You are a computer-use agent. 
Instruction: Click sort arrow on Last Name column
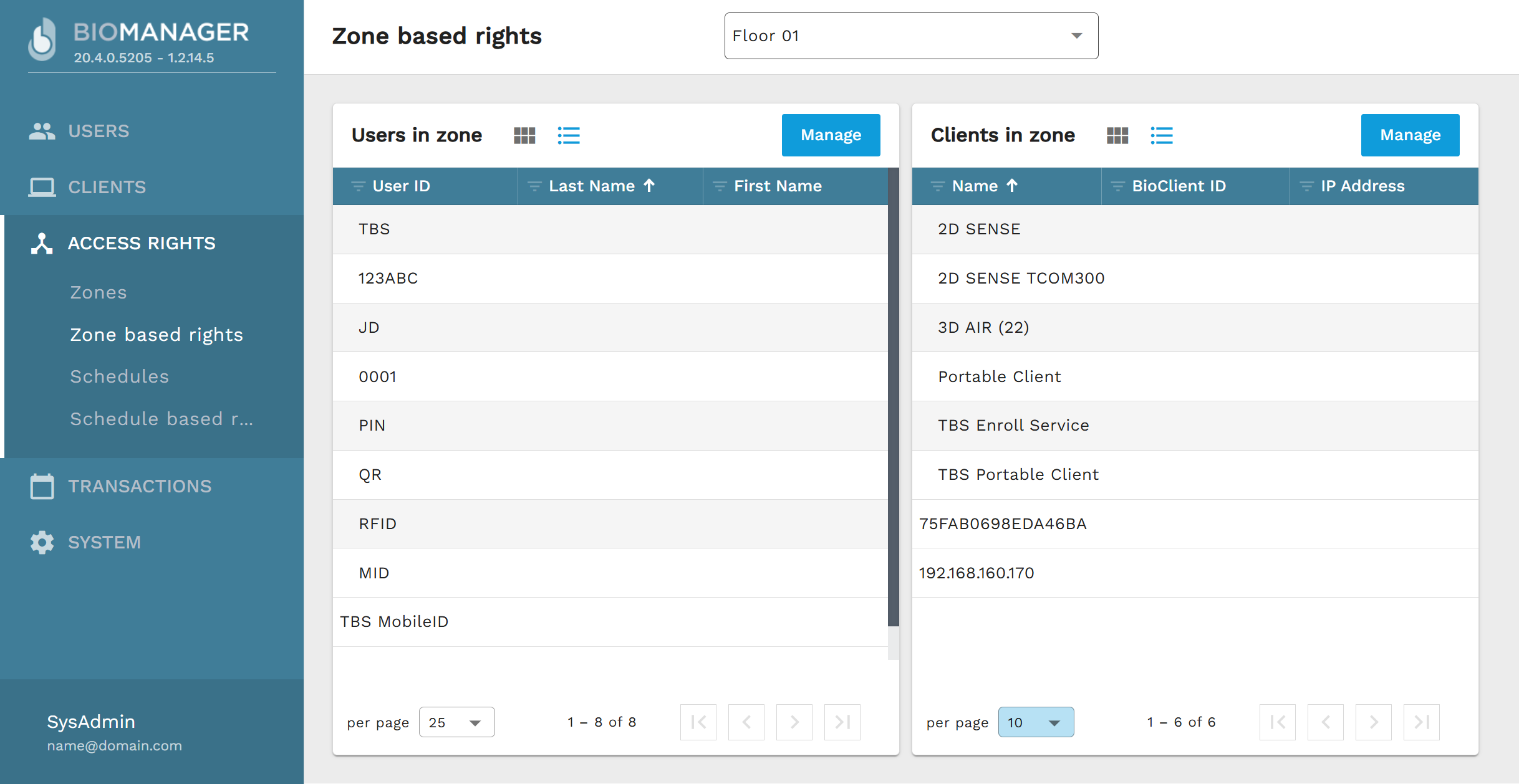[x=649, y=186]
